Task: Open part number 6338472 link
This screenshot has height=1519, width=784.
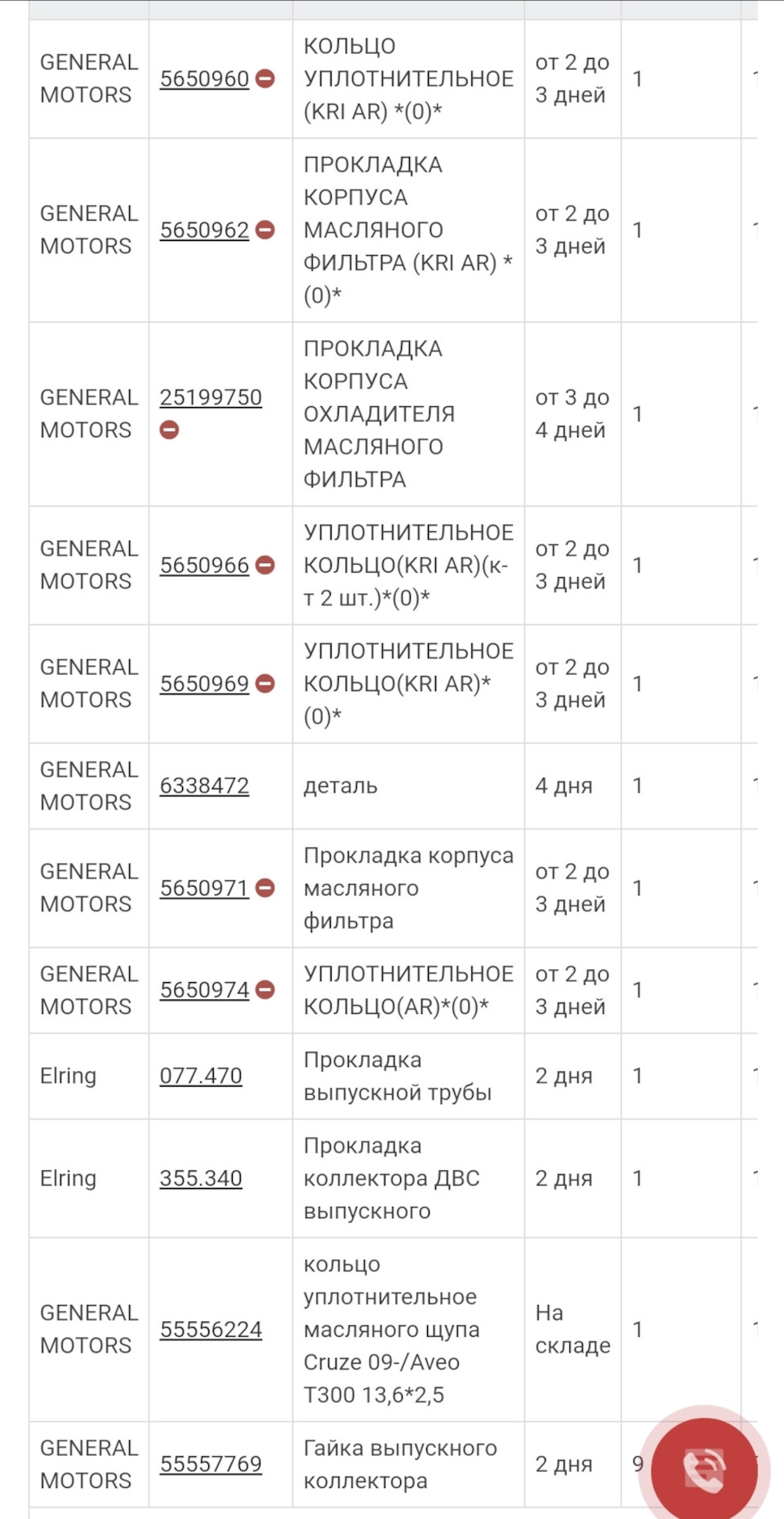Action: (x=204, y=786)
